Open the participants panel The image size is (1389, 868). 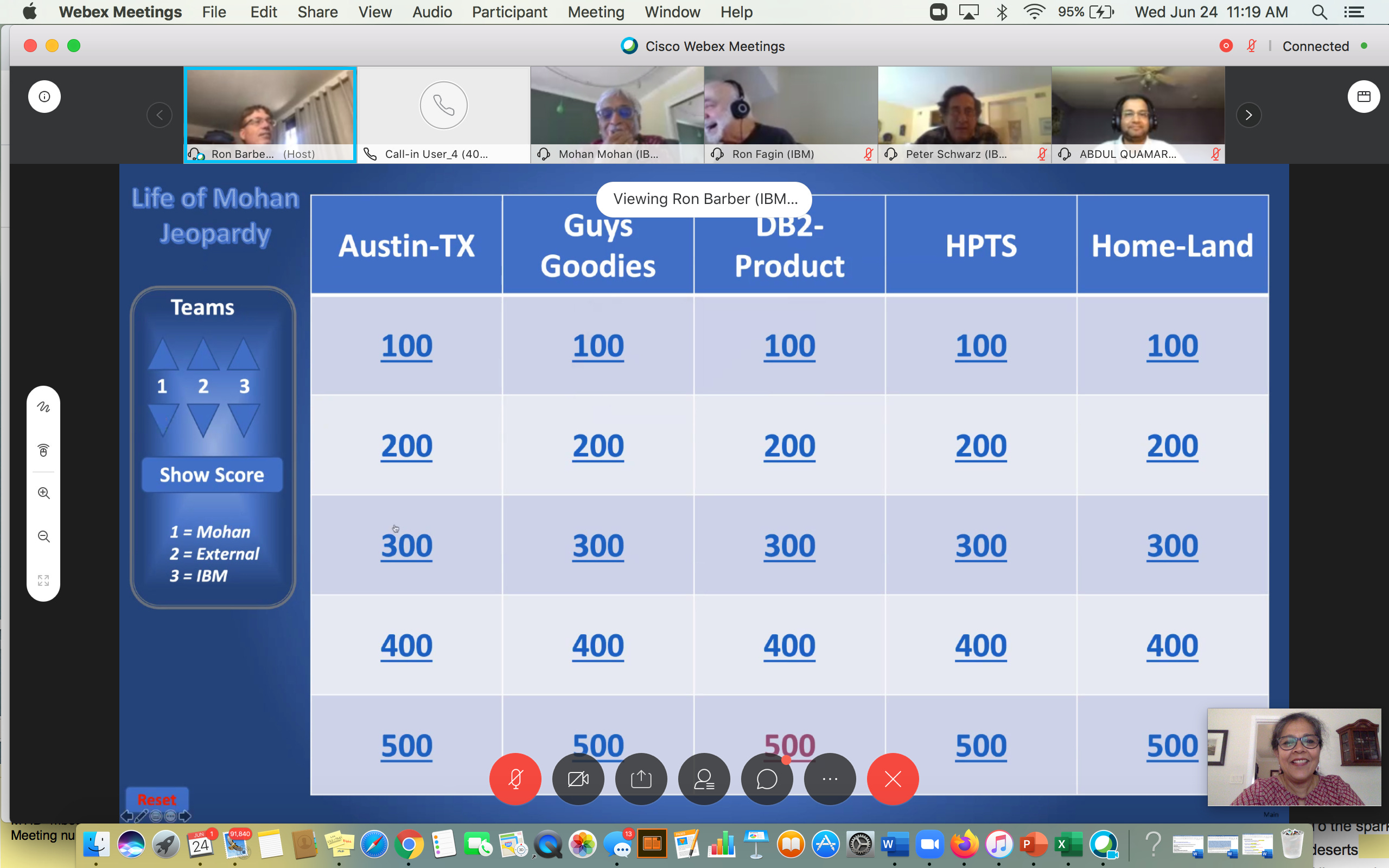(x=704, y=779)
